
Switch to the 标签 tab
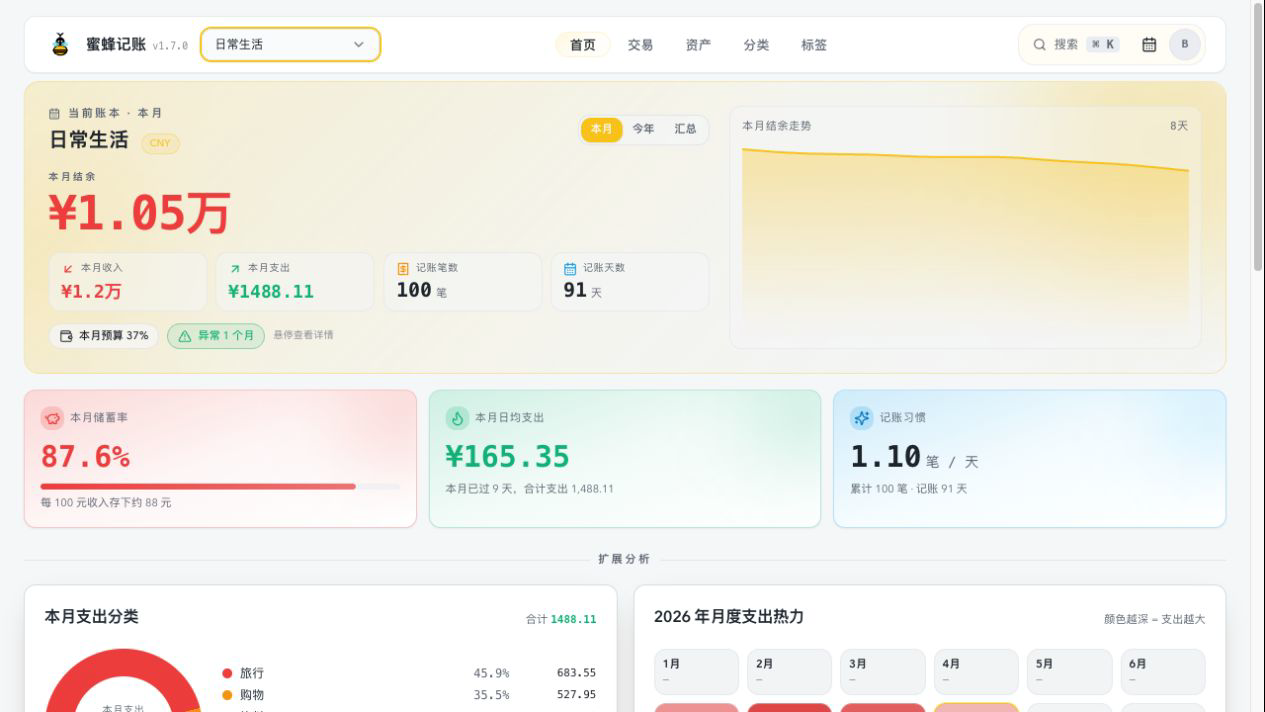pos(814,44)
